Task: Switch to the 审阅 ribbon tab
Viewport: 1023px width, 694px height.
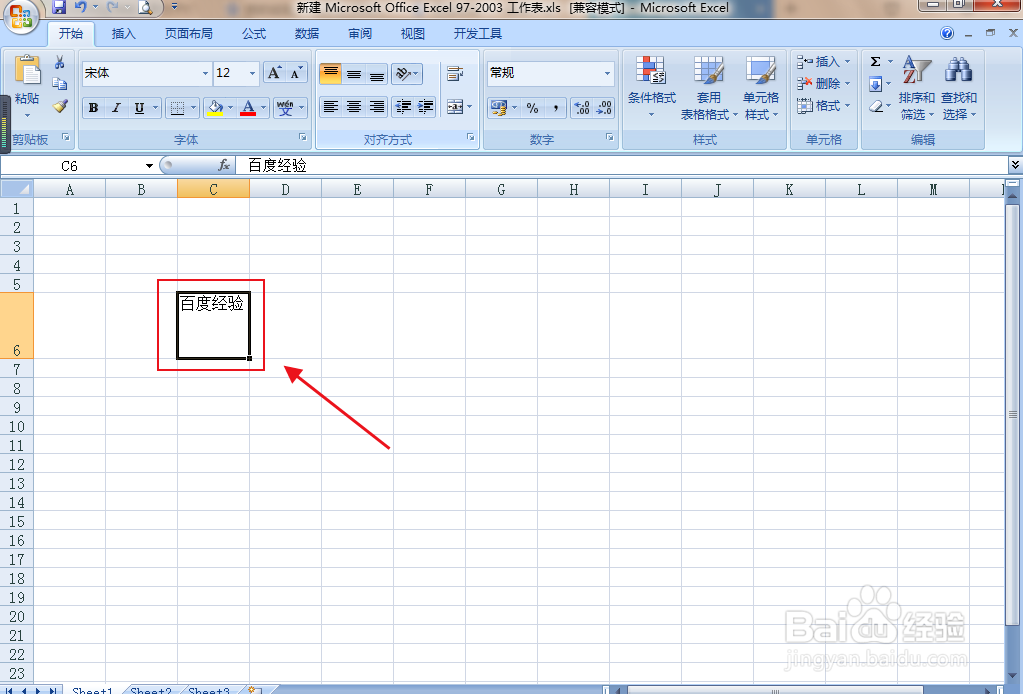Action: (x=359, y=33)
